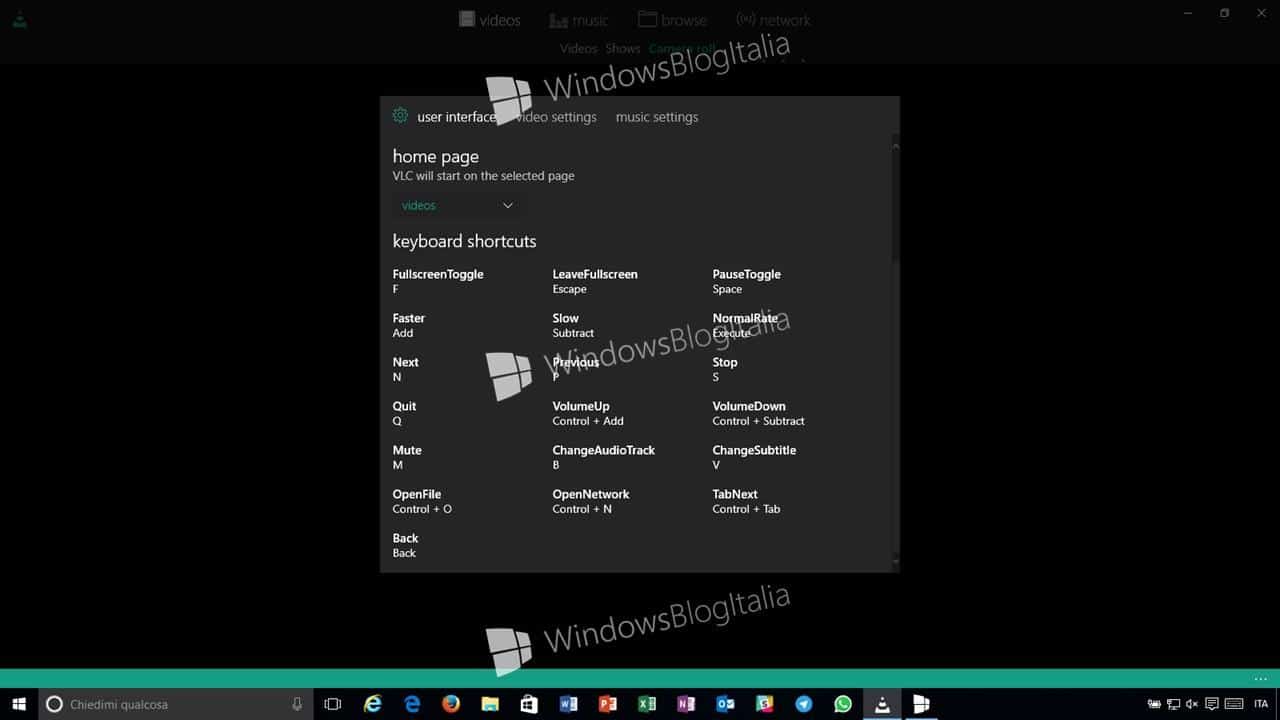Click the ITA language indicator
This screenshot has width=1280, height=720.
1261,704
